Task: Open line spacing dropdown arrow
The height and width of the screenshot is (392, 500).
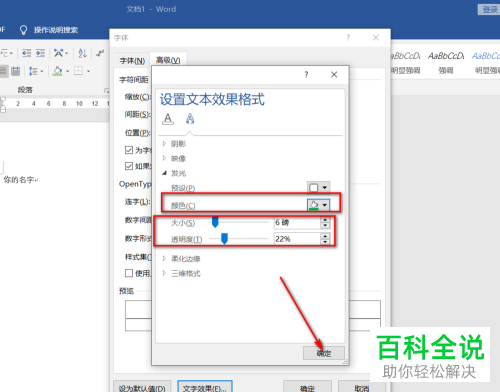Action: 42,71
